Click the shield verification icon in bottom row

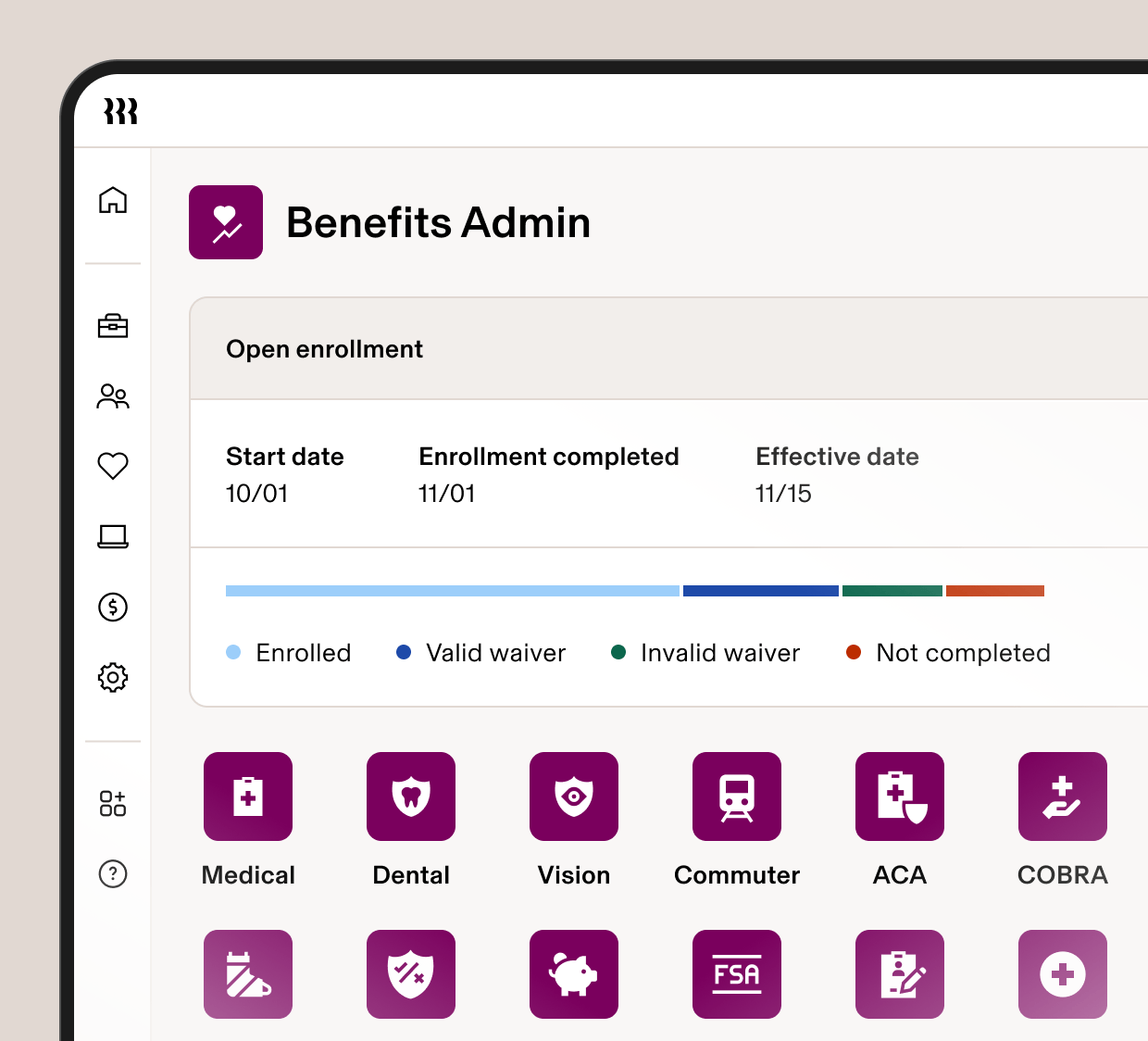point(410,974)
